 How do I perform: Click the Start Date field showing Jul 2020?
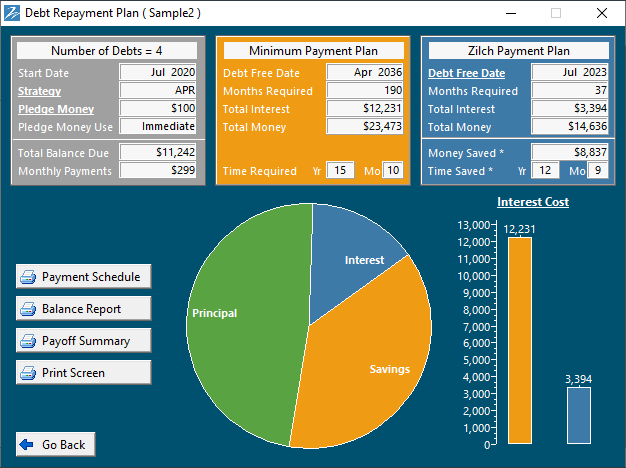[x=158, y=72]
